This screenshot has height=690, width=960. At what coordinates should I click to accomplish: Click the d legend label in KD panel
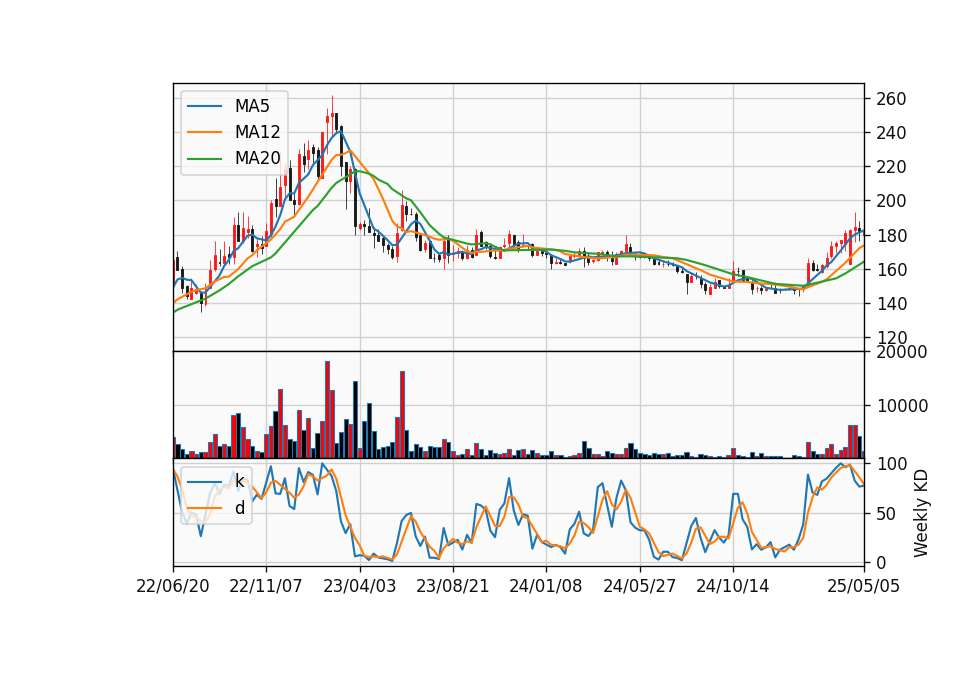pyautogui.click(x=239, y=508)
